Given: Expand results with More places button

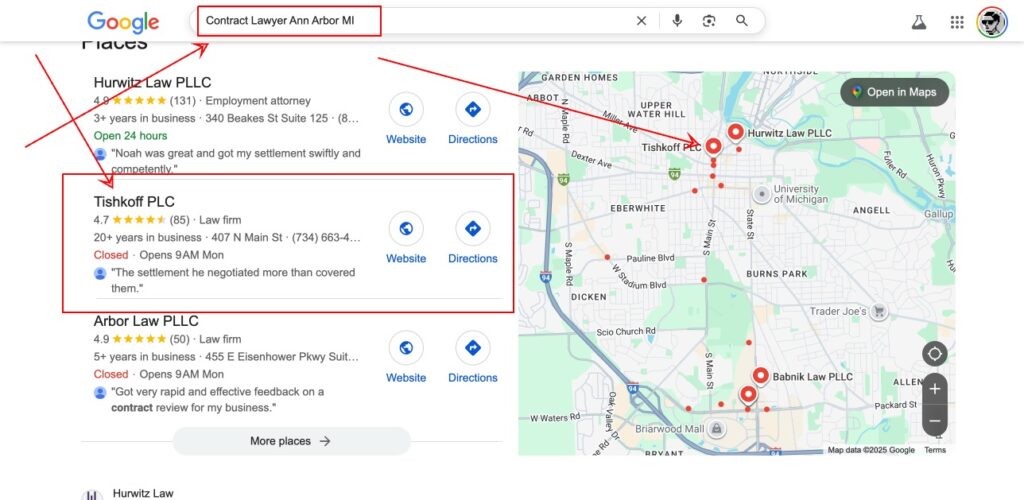Looking at the screenshot, I should [x=291, y=441].
